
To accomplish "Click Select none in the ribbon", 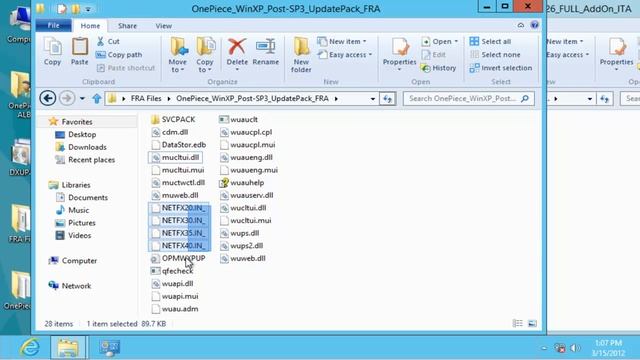I will pos(495,55).
